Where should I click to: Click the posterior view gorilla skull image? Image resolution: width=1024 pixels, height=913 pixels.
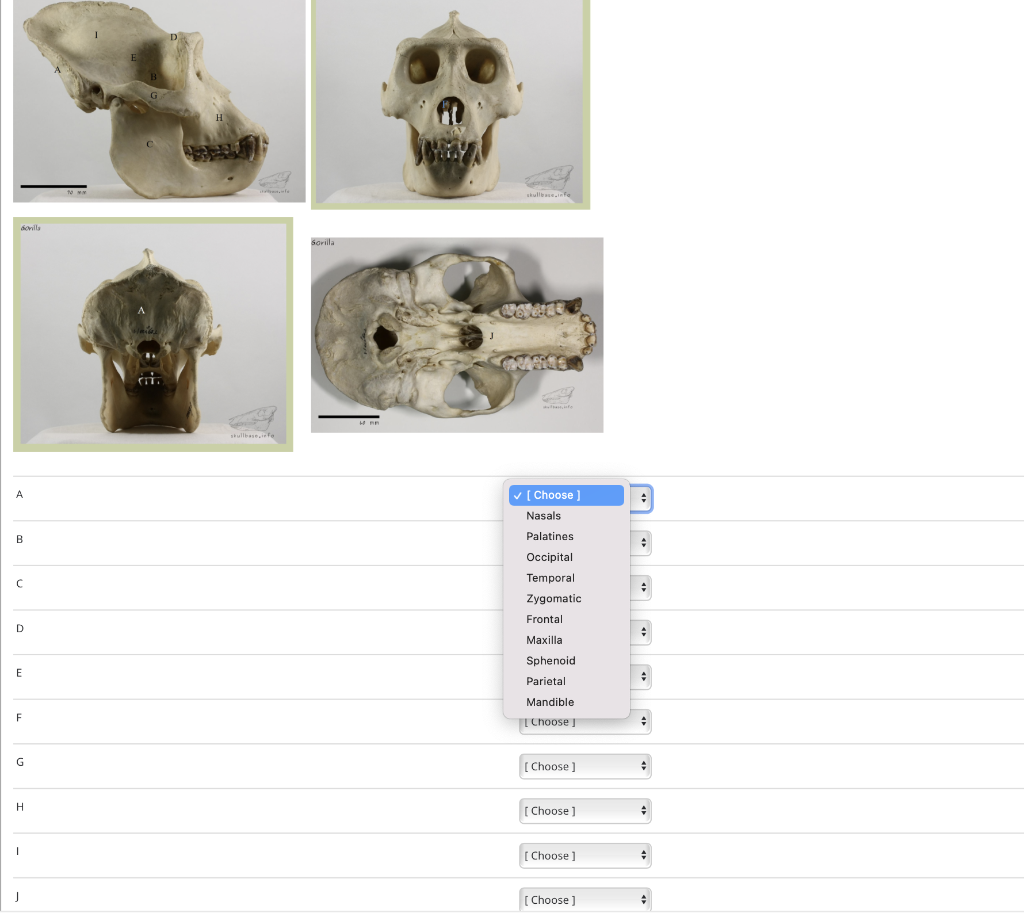[x=153, y=334]
